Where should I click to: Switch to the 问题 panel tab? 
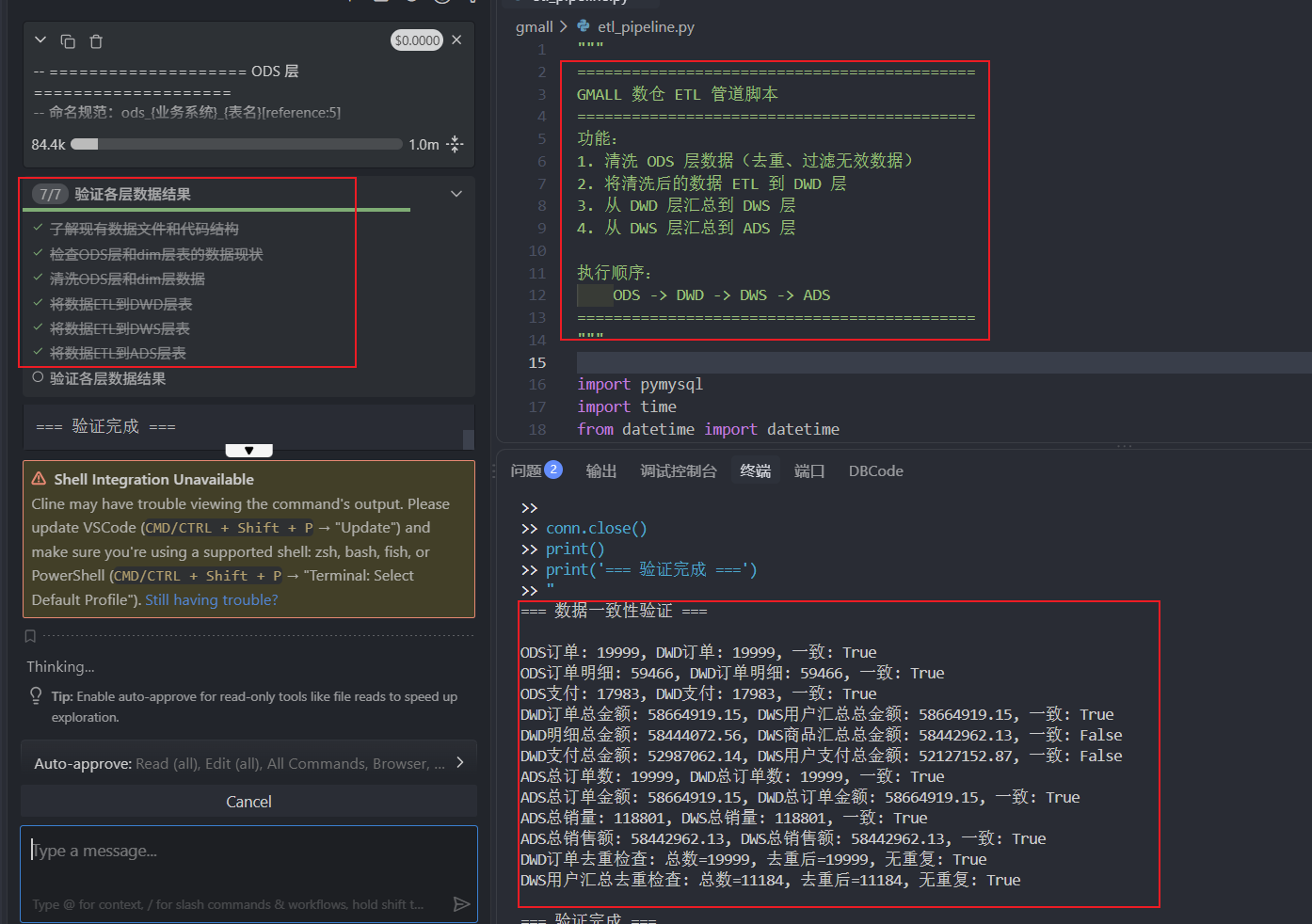(526, 470)
